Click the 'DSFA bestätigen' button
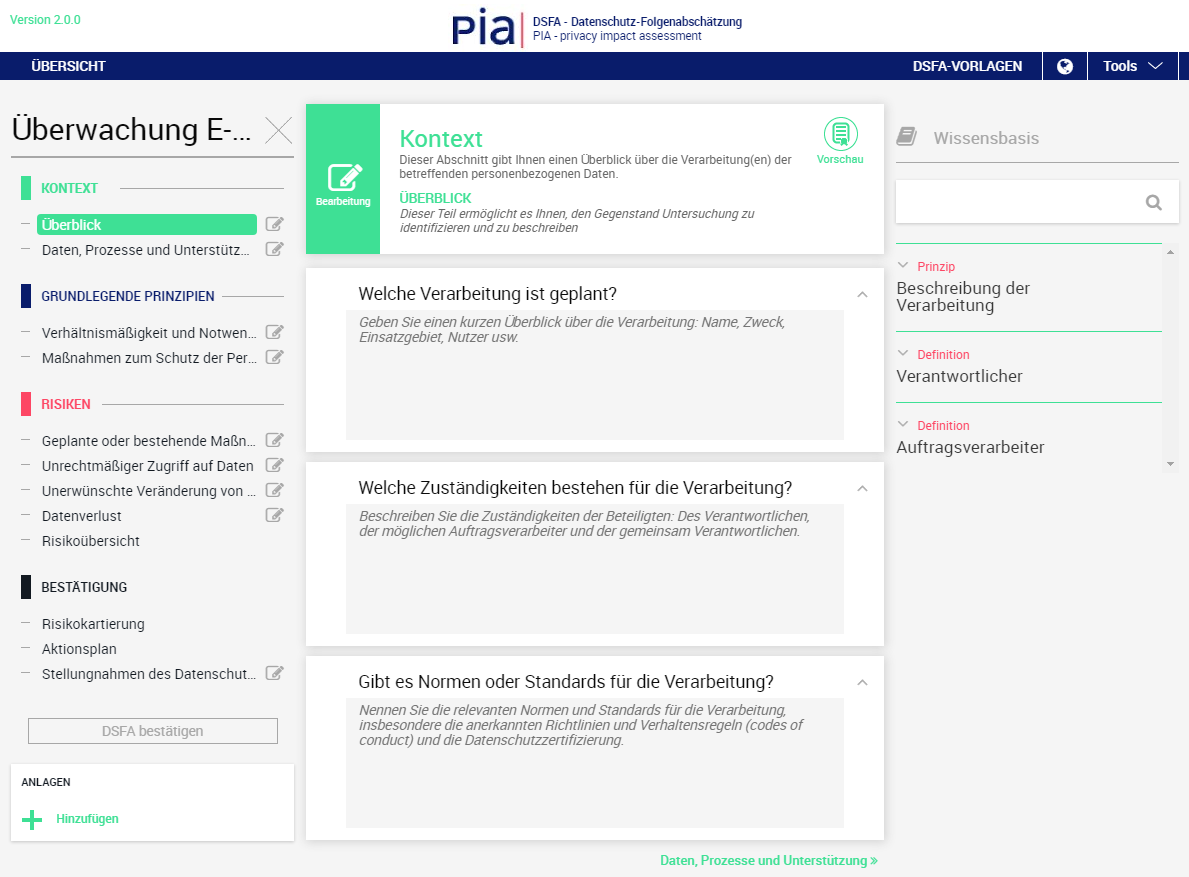Image resolution: width=1189 pixels, height=877 pixels. [152, 731]
